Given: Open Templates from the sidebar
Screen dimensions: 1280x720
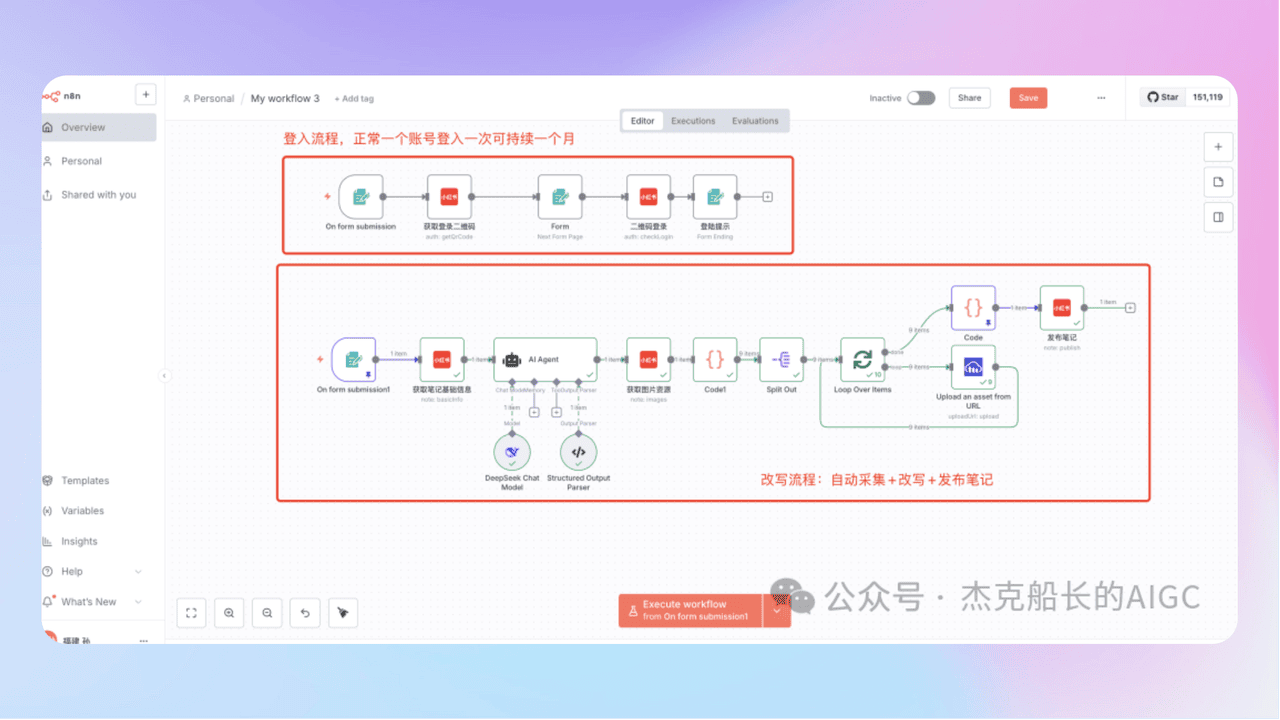Looking at the screenshot, I should point(84,481).
